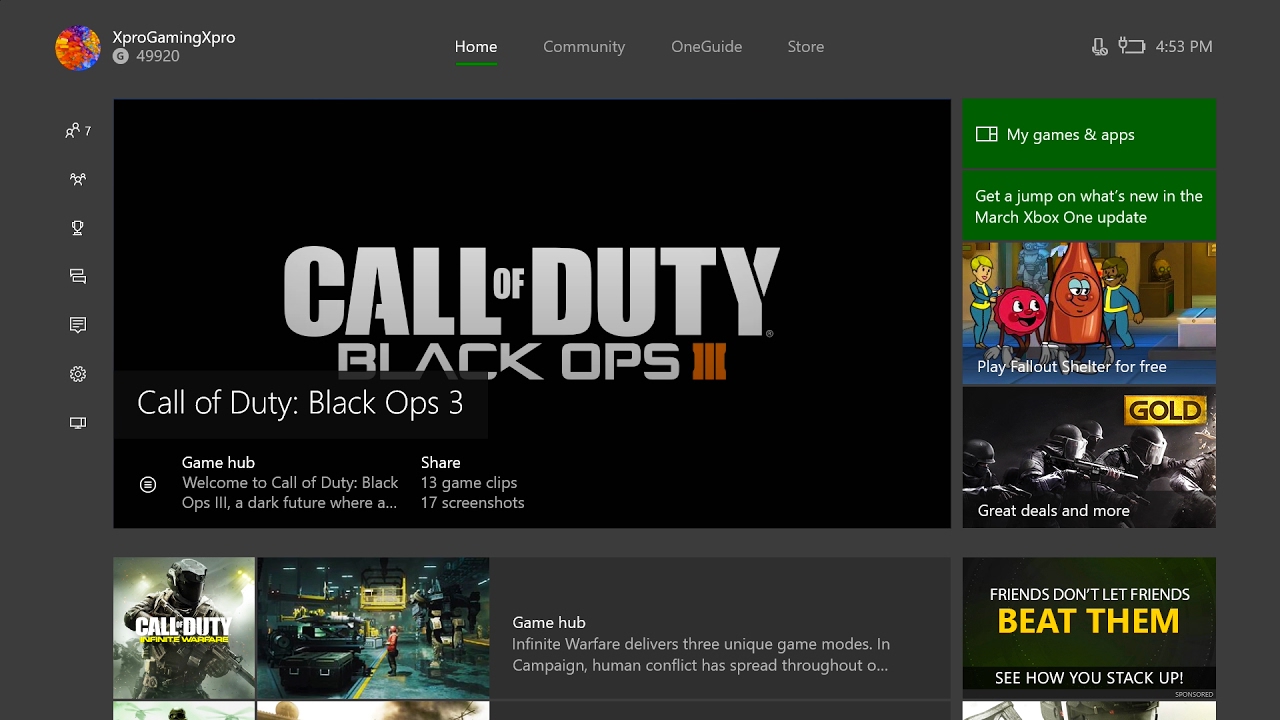Click the Call of Duty: Black Ops 3 title
The width and height of the screenshot is (1280, 720).
[300, 402]
